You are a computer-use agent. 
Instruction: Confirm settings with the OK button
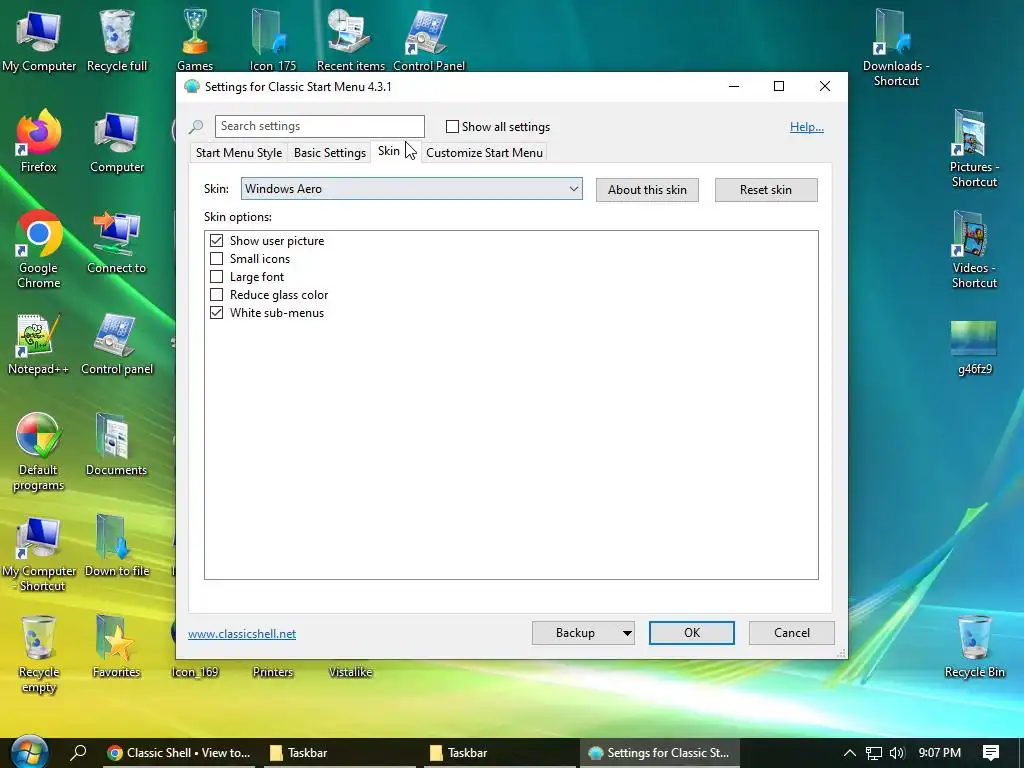click(692, 633)
